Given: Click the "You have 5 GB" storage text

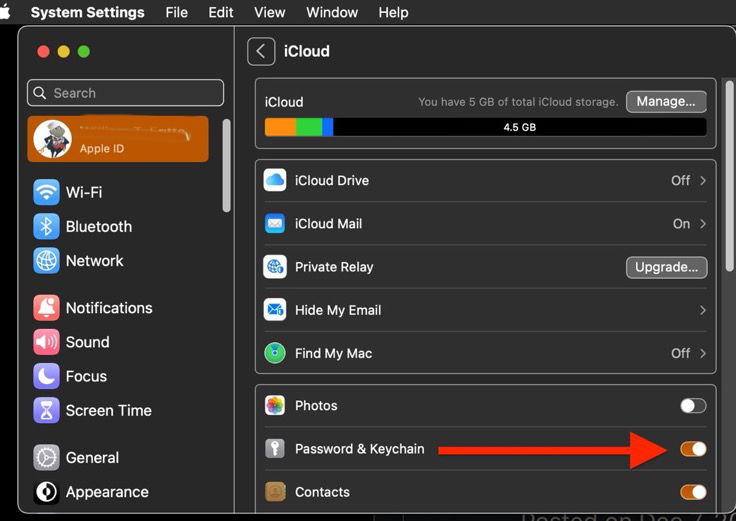Looking at the screenshot, I should click(518, 102).
